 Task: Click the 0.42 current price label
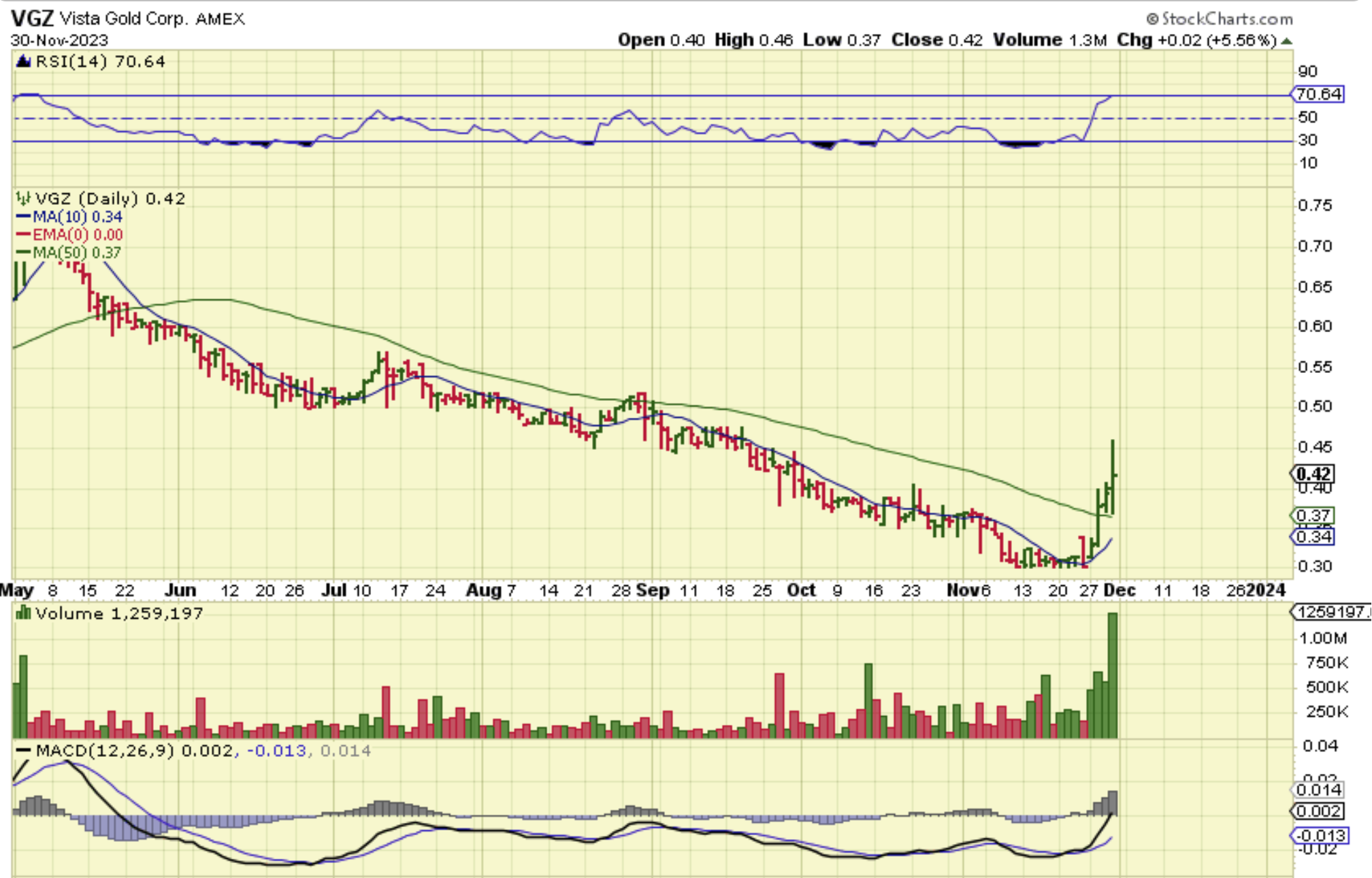(x=1313, y=474)
